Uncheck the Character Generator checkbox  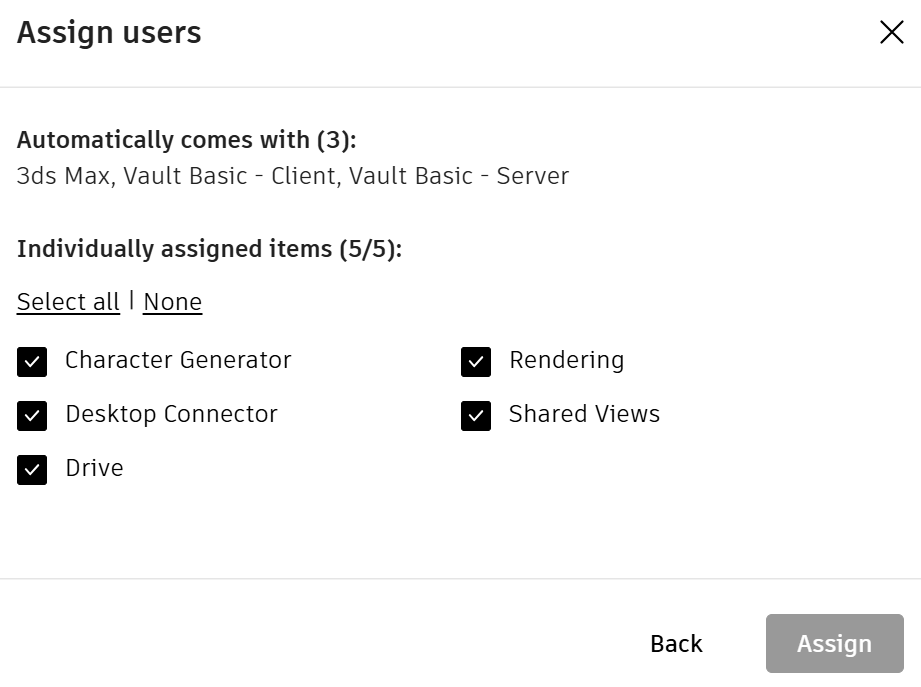(x=32, y=362)
